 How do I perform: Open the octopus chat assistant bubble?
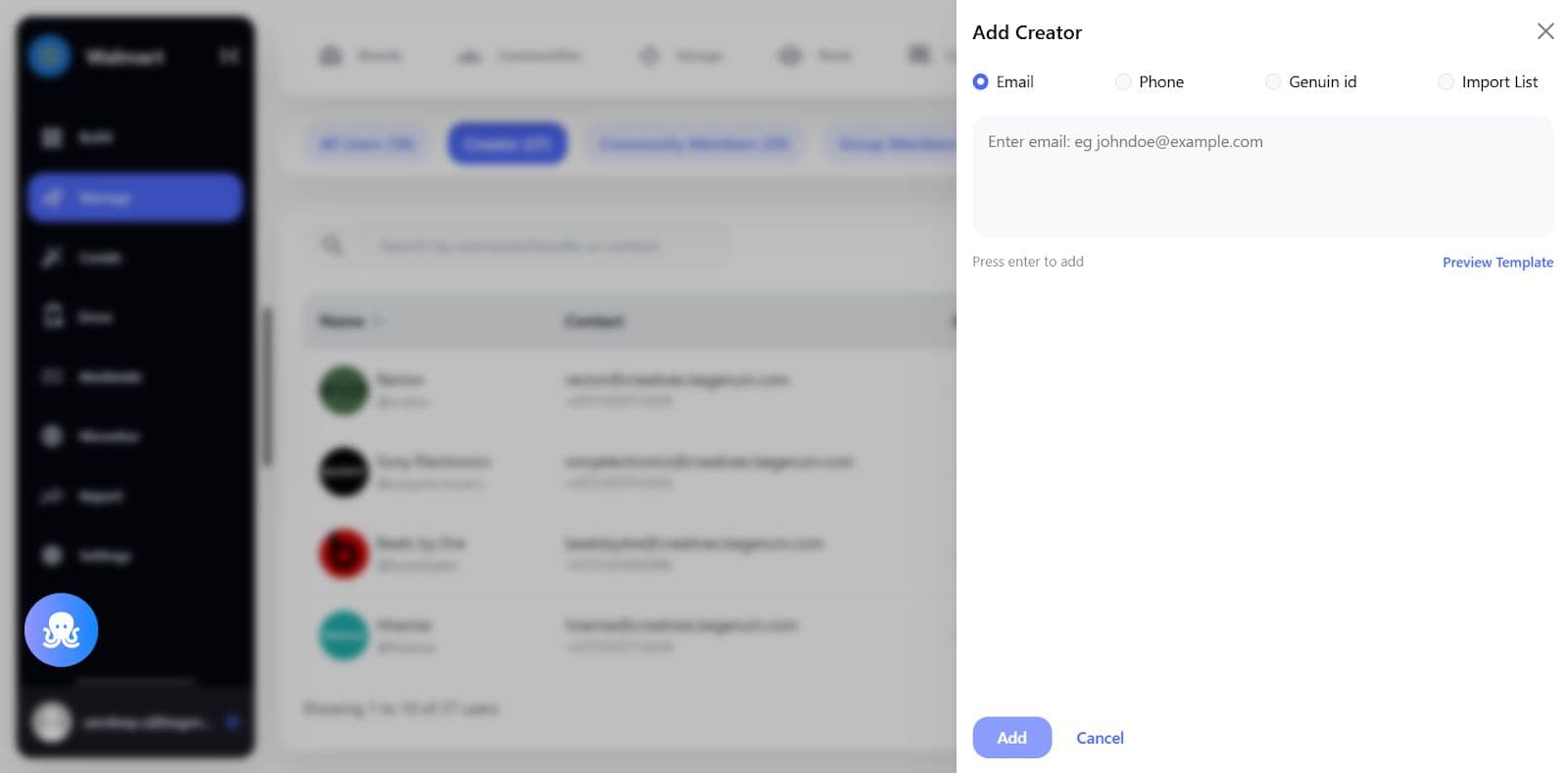click(x=61, y=630)
